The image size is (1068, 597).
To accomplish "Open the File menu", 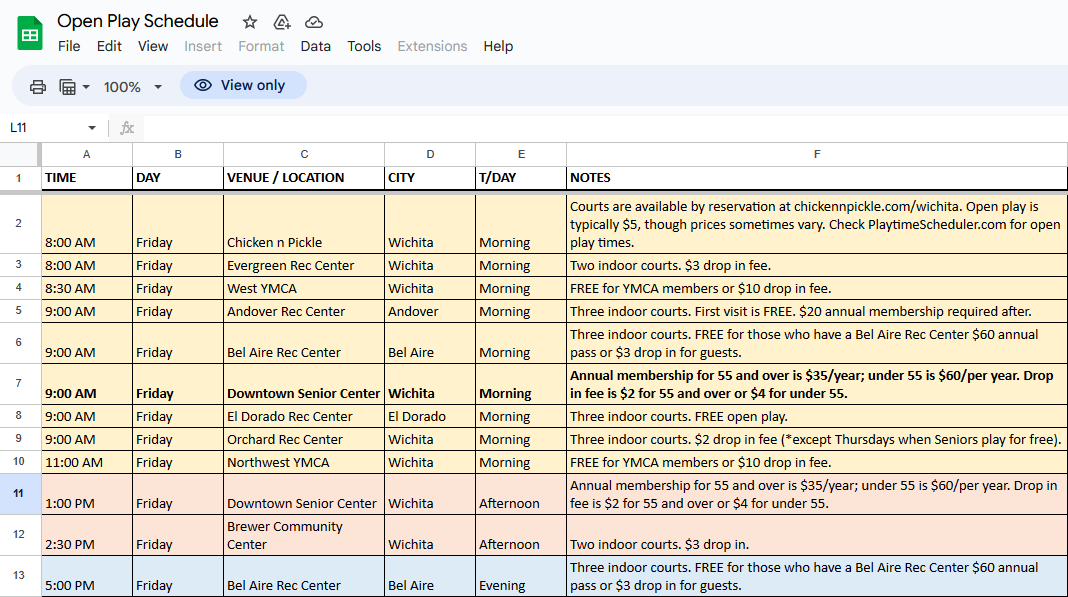I will click(69, 46).
